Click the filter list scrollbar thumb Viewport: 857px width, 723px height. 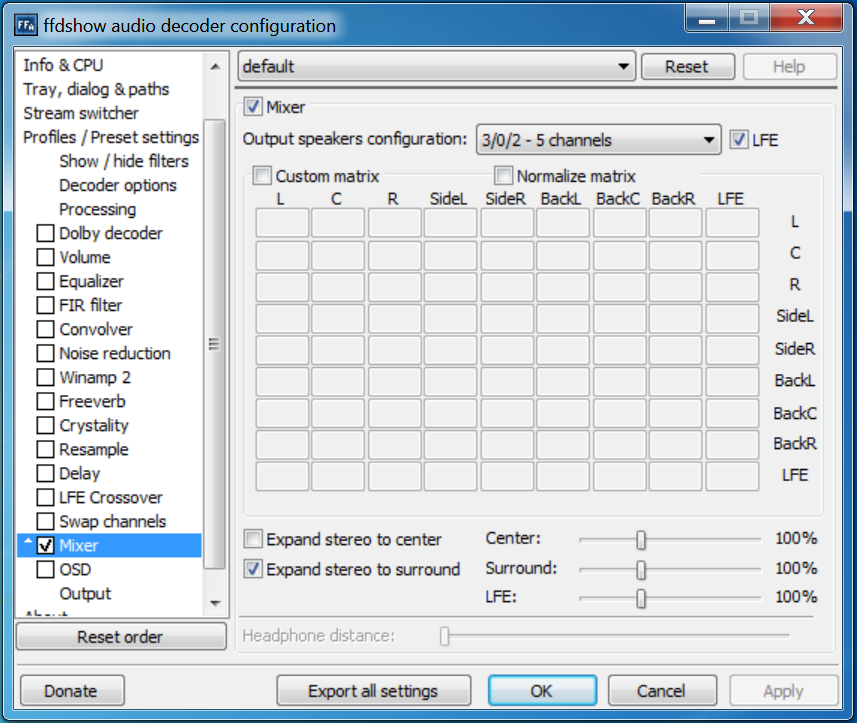click(213, 344)
